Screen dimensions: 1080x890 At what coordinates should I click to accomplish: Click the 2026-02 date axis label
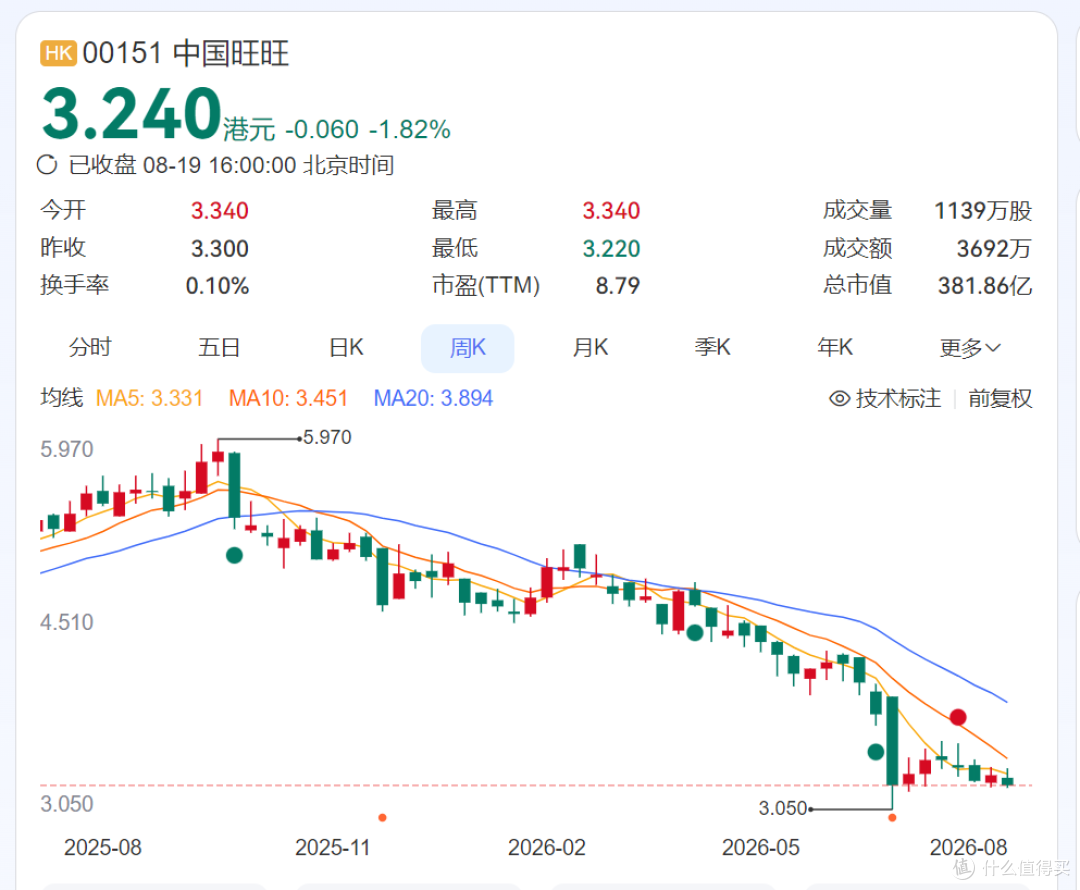[x=547, y=847]
